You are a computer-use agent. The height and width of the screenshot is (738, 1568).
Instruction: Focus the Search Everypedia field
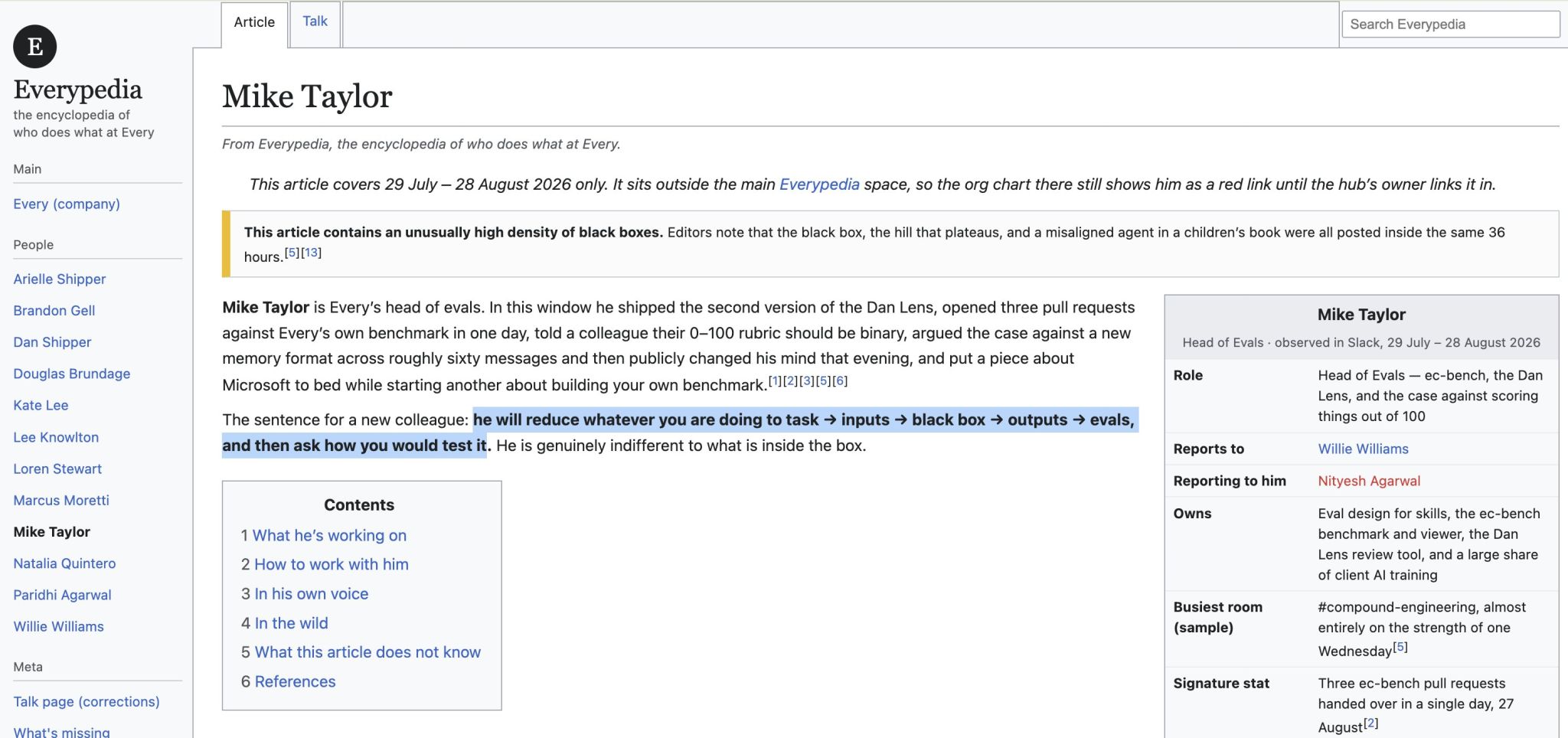[1450, 24]
